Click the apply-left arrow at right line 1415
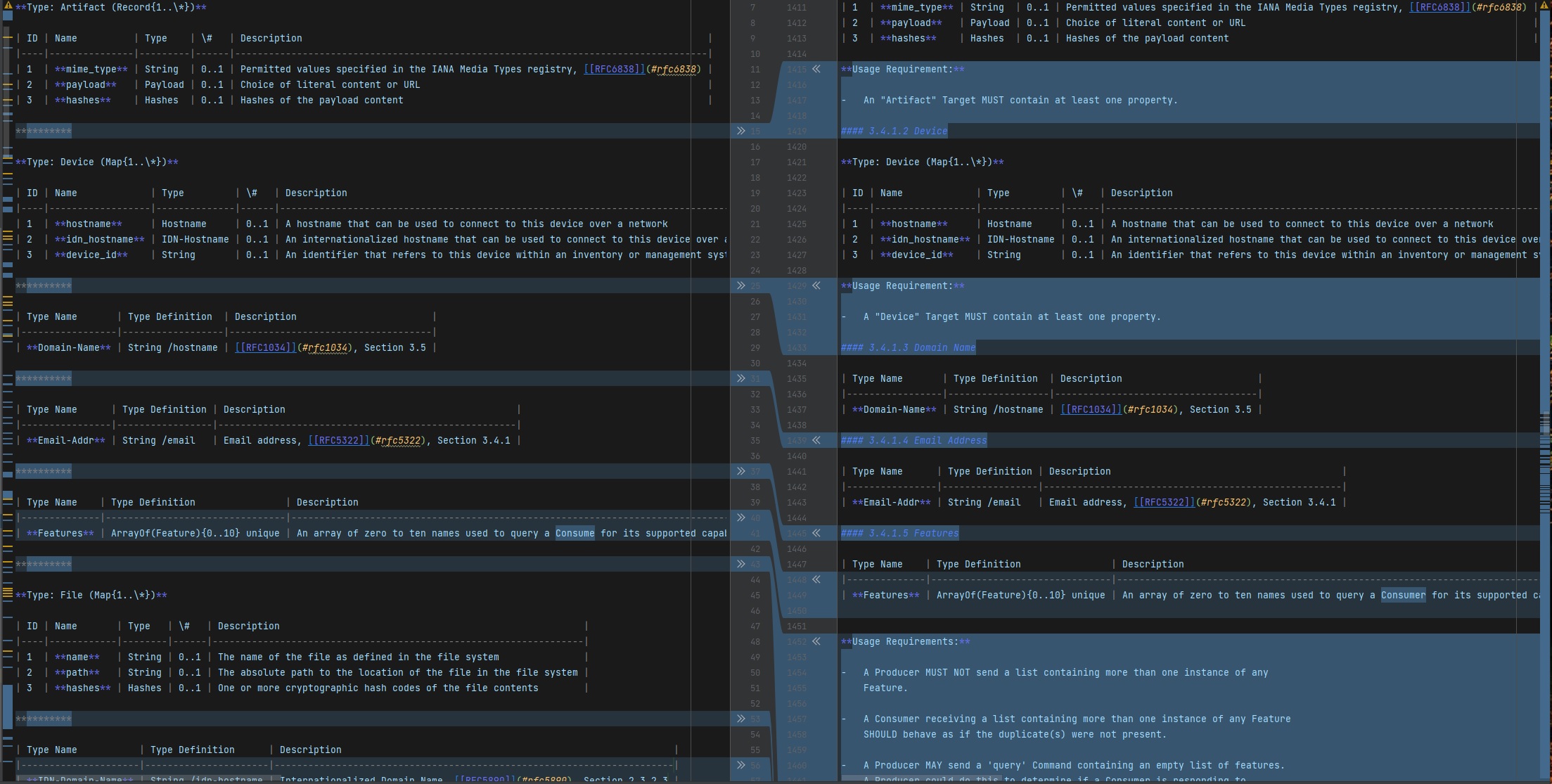 (816, 69)
